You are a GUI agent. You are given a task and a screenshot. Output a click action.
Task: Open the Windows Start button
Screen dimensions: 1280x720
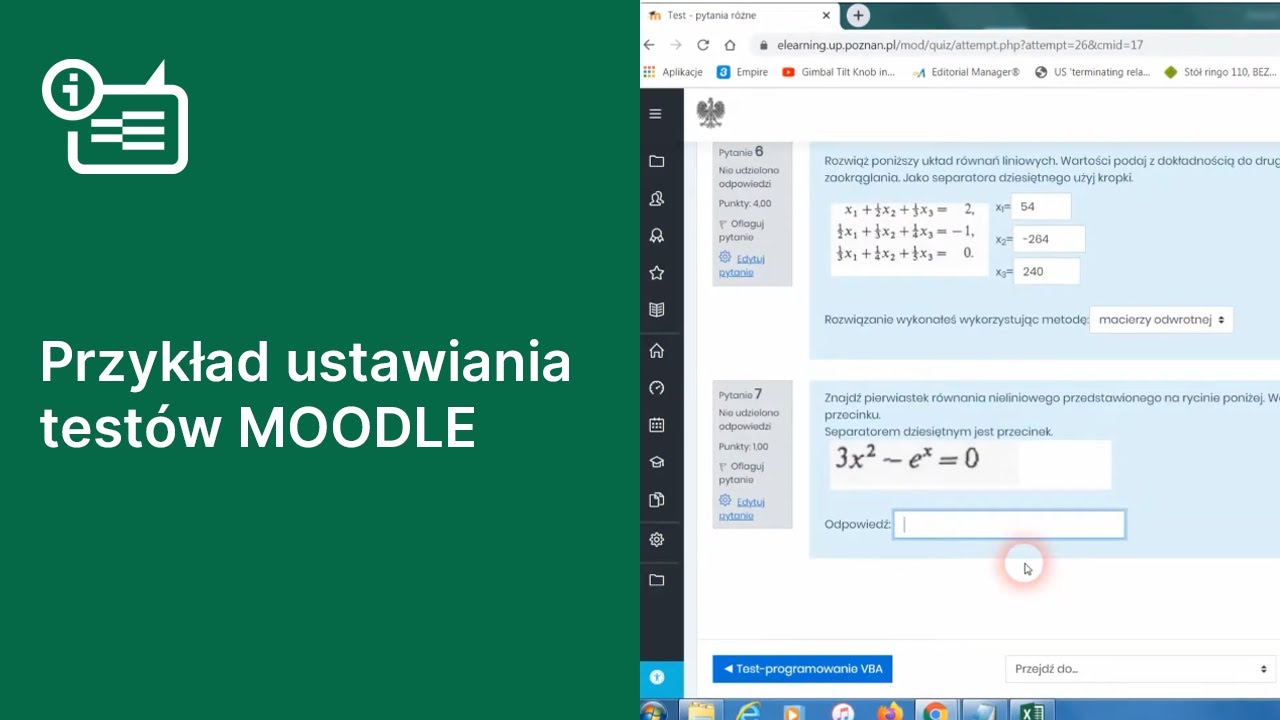[x=653, y=711]
